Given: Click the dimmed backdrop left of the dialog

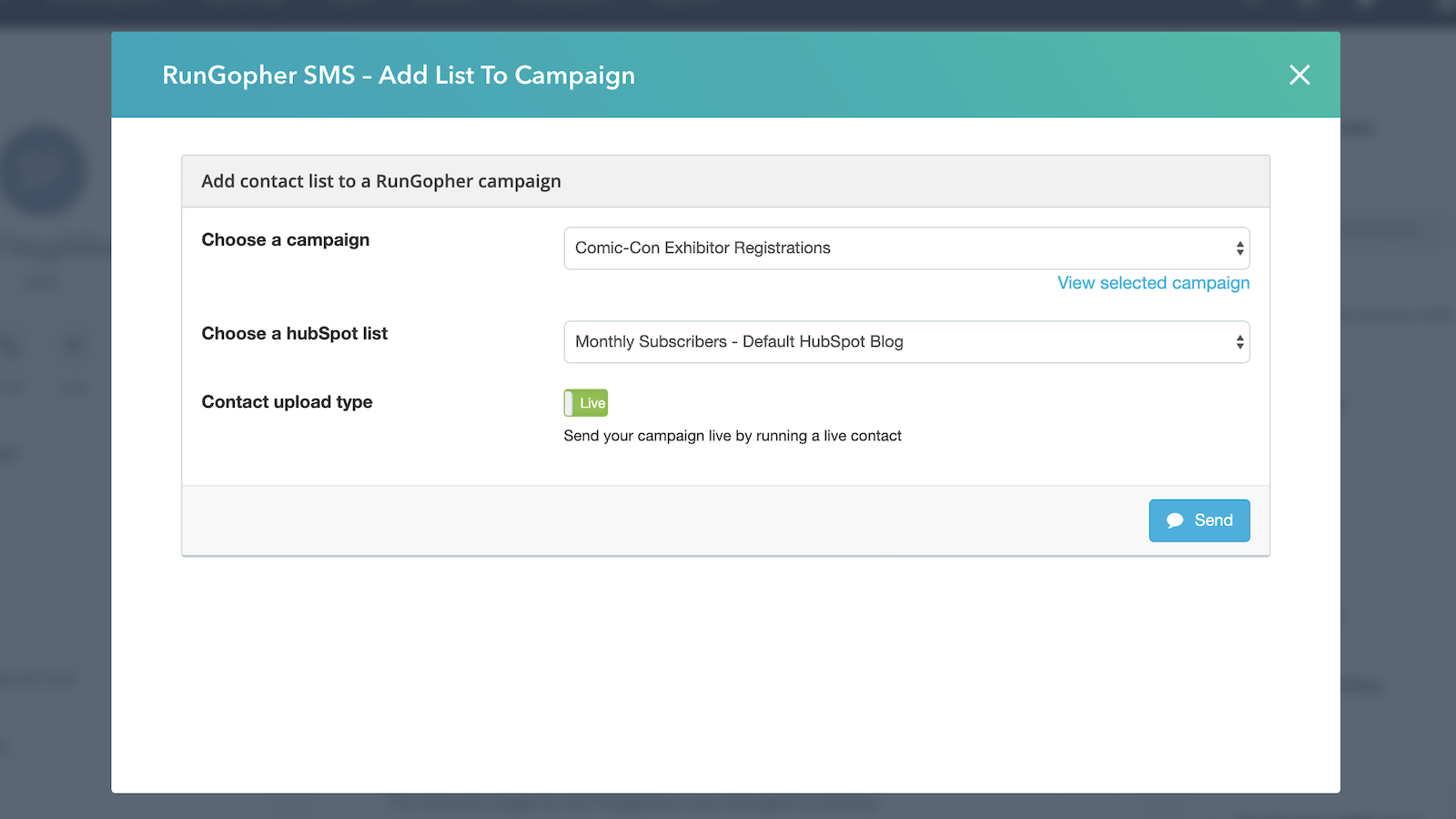Looking at the screenshot, I should tap(55, 546).
